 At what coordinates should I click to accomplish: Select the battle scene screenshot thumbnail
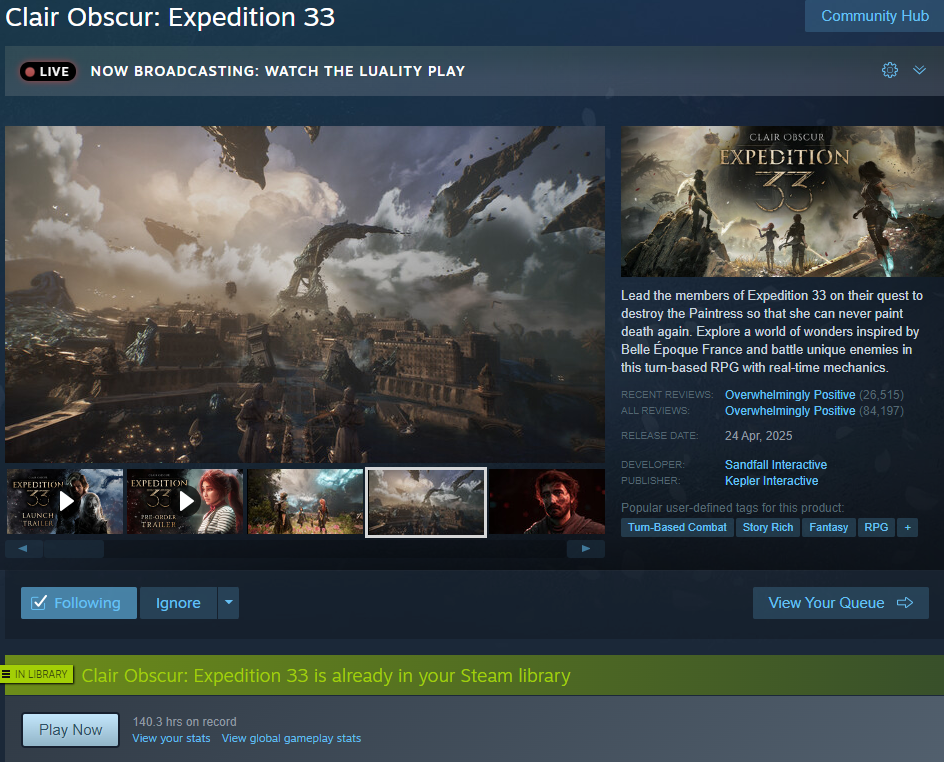click(x=305, y=501)
